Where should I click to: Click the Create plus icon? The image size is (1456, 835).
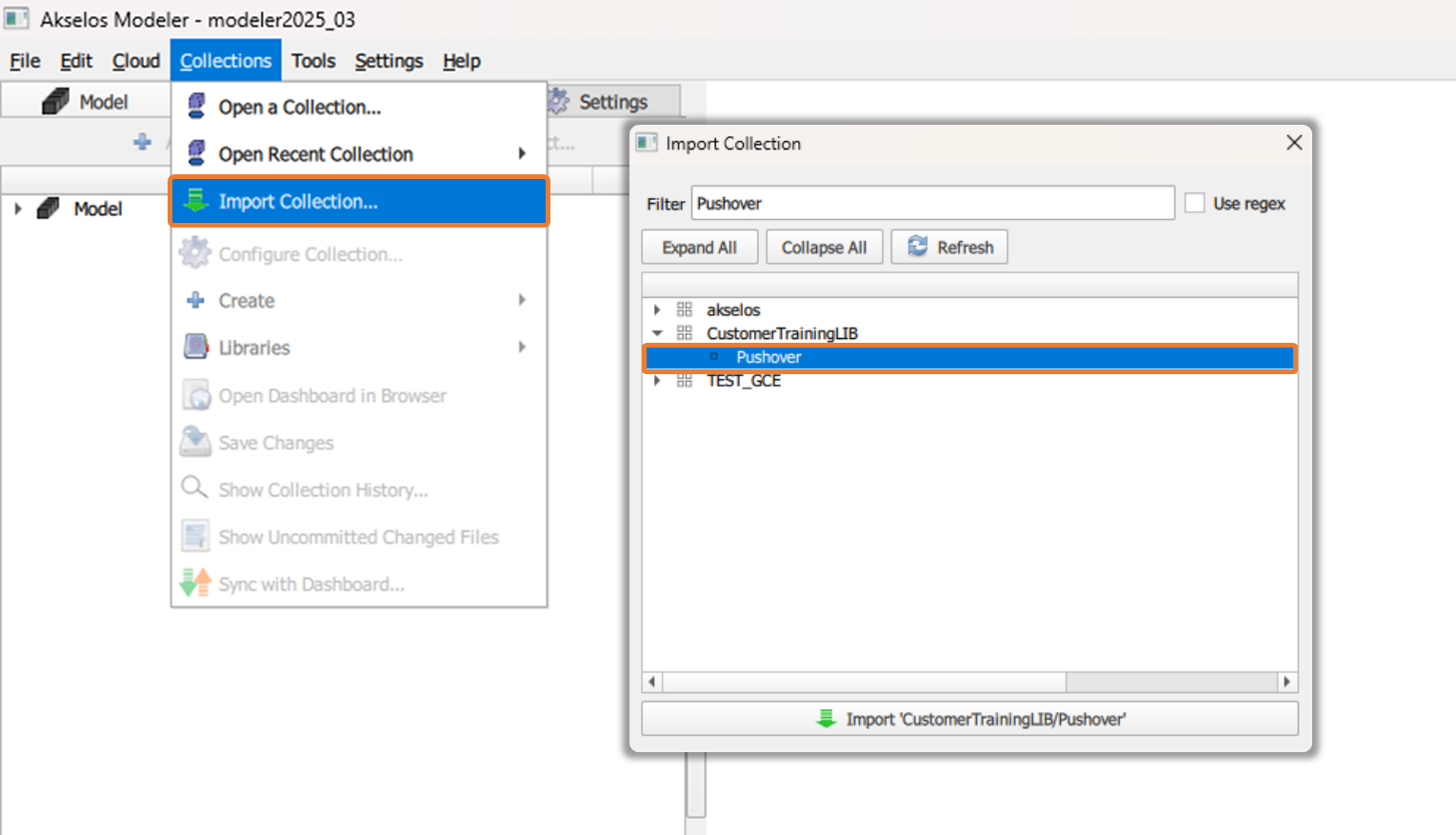coord(195,300)
